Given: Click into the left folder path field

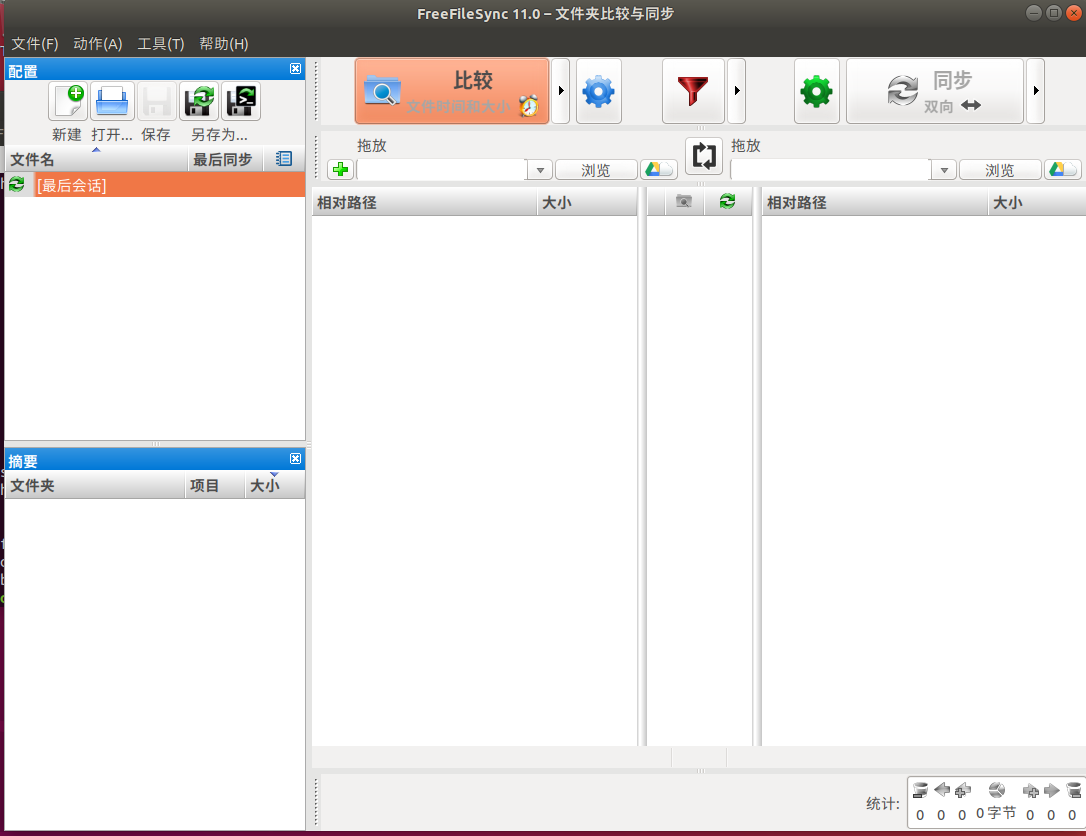Looking at the screenshot, I should pos(442,170).
